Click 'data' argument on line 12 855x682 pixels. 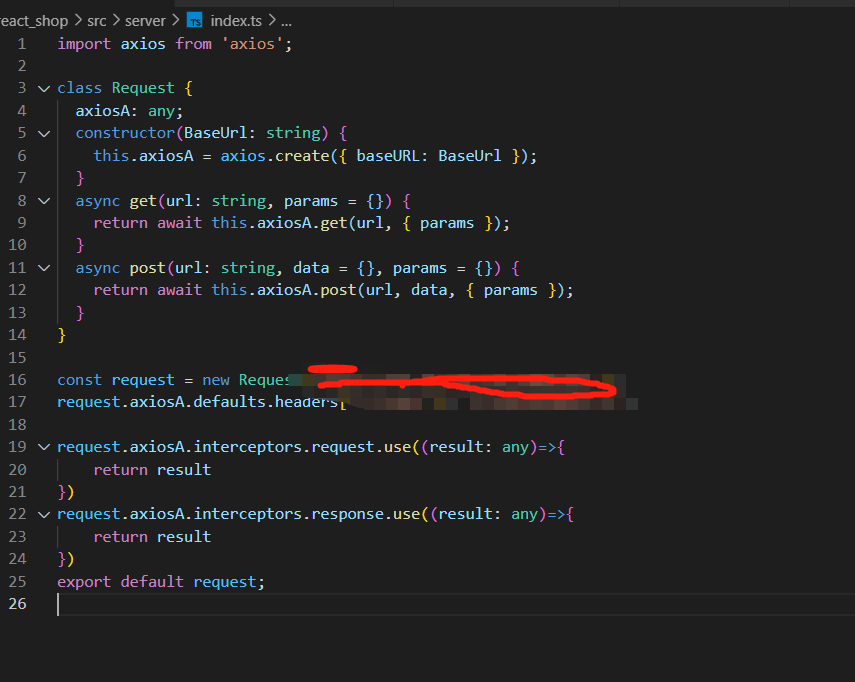[429, 290]
